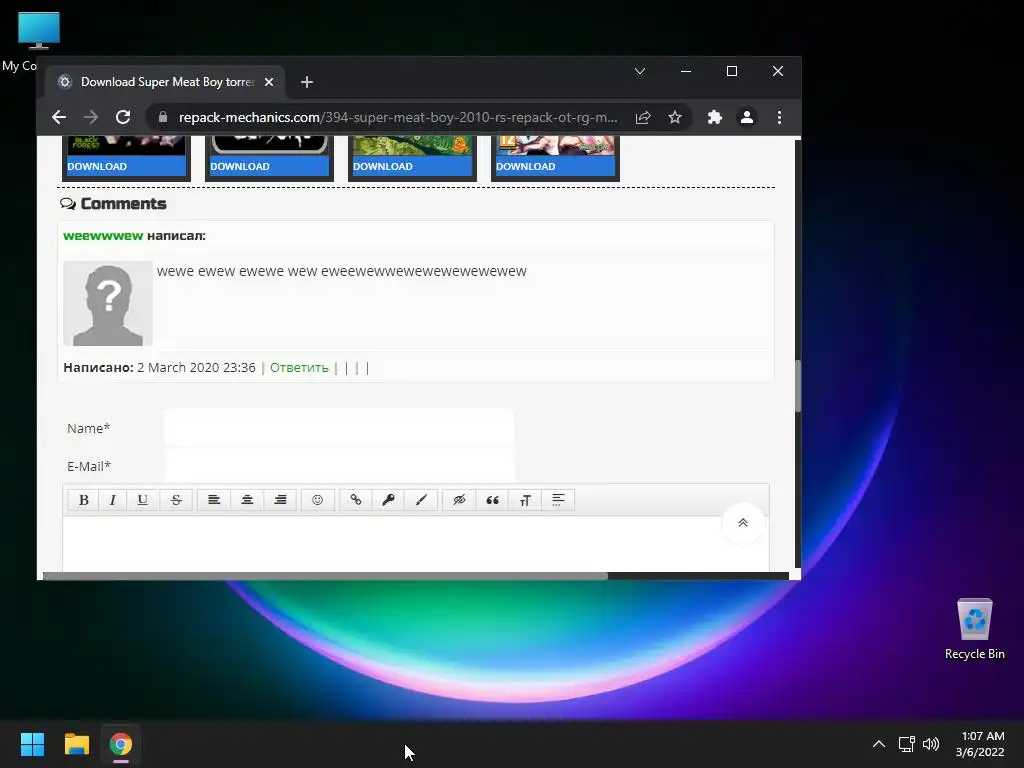Open the font size tool

(525, 500)
